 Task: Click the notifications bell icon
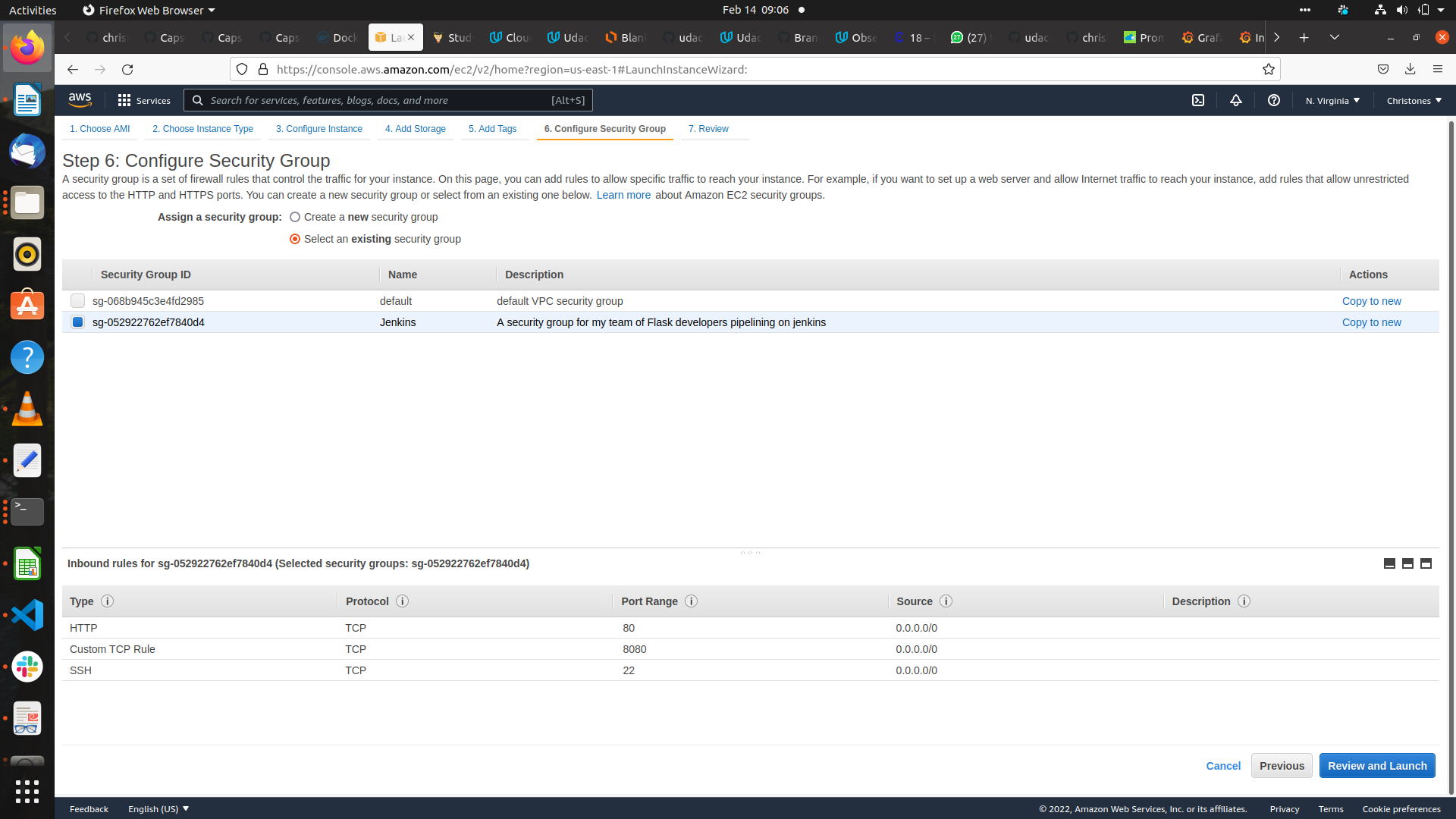click(1236, 100)
